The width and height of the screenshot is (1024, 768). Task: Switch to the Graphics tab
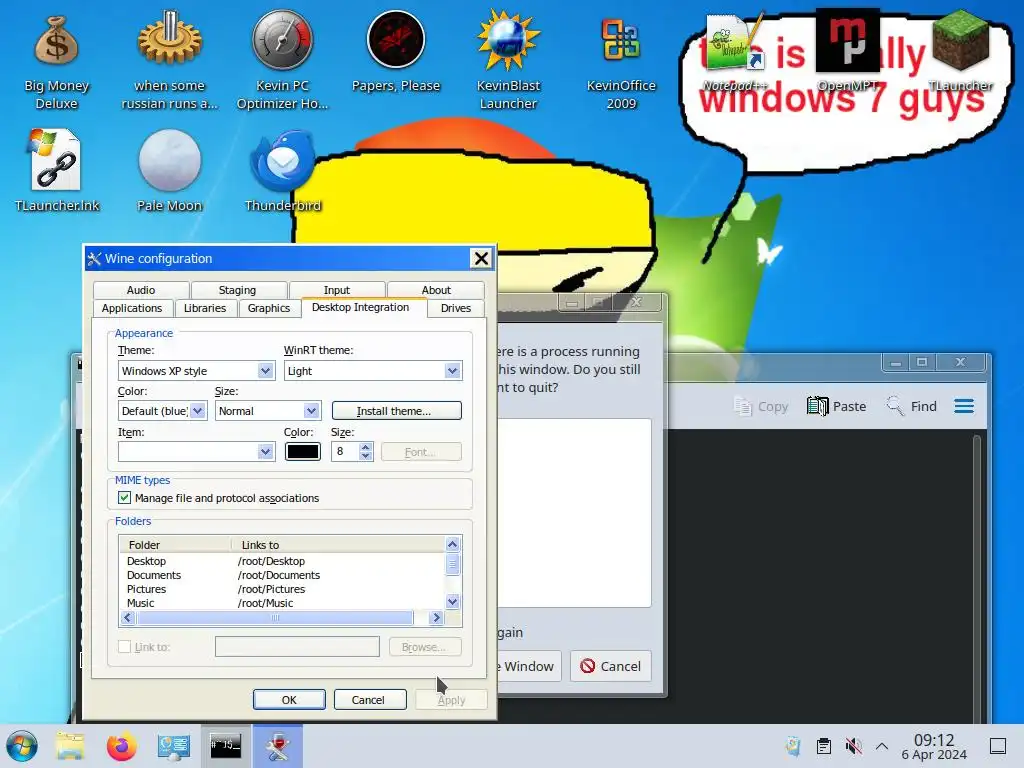[268, 308]
